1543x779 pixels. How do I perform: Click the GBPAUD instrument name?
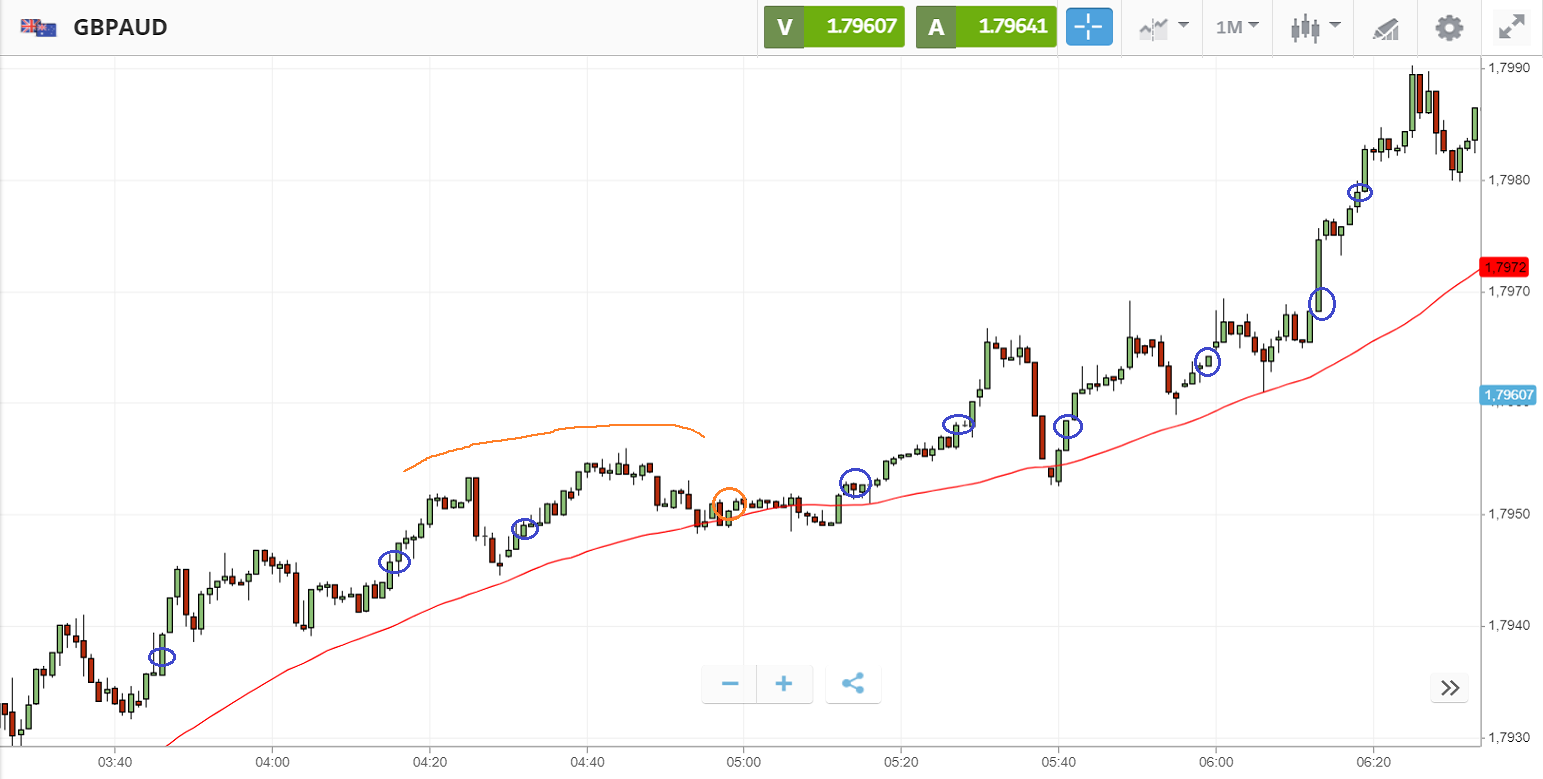click(120, 27)
